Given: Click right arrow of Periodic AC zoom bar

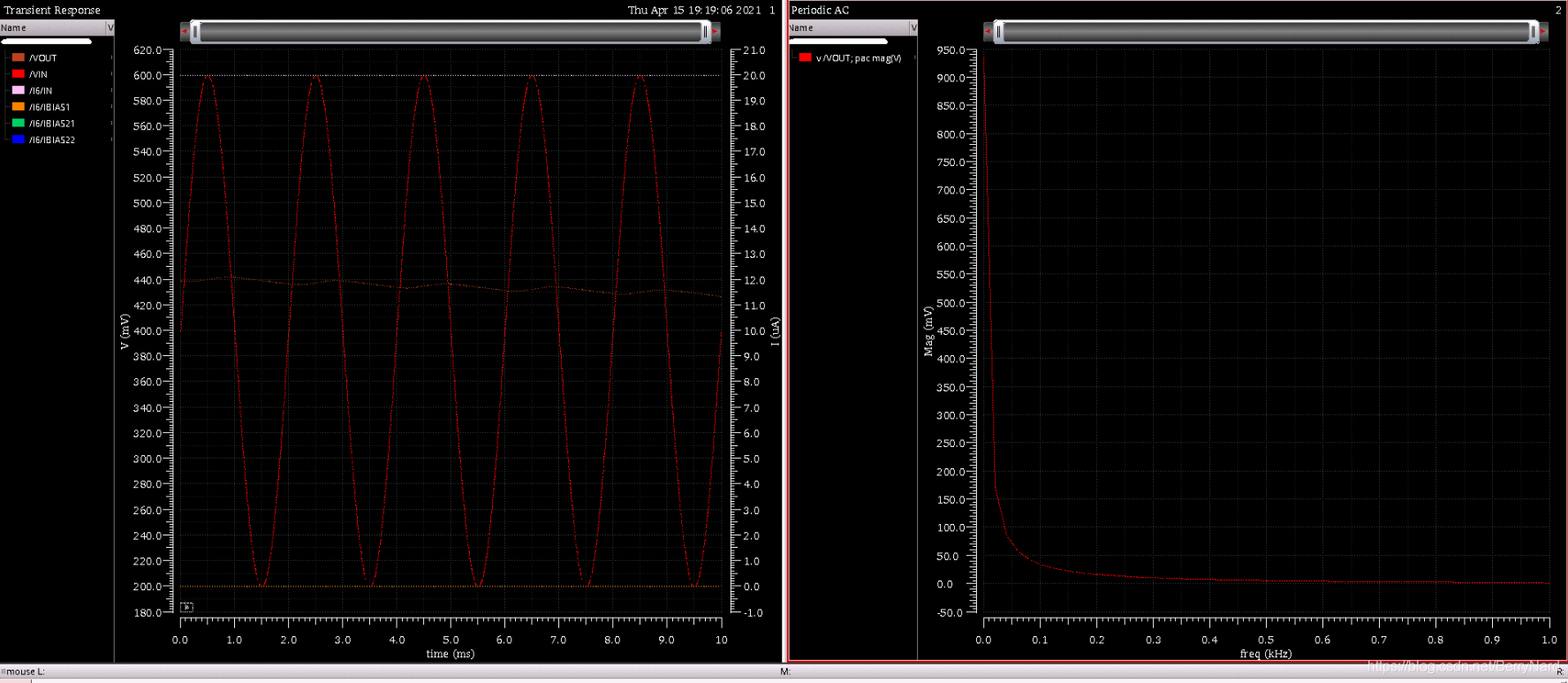Looking at the screenshot, I should coord(1542,32).
